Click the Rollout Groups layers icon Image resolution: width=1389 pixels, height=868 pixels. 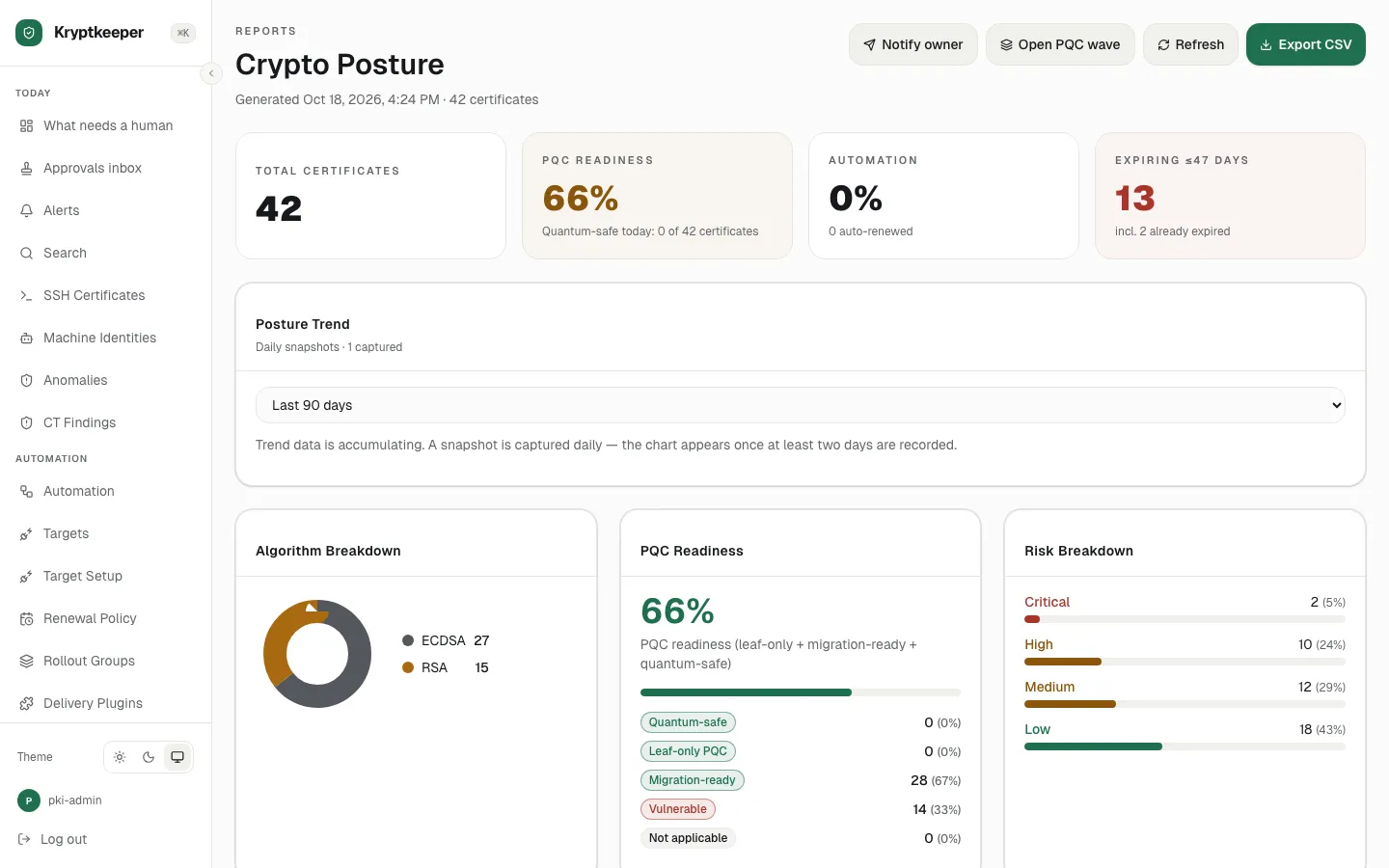pyautogui.click(x=26, y=661)
